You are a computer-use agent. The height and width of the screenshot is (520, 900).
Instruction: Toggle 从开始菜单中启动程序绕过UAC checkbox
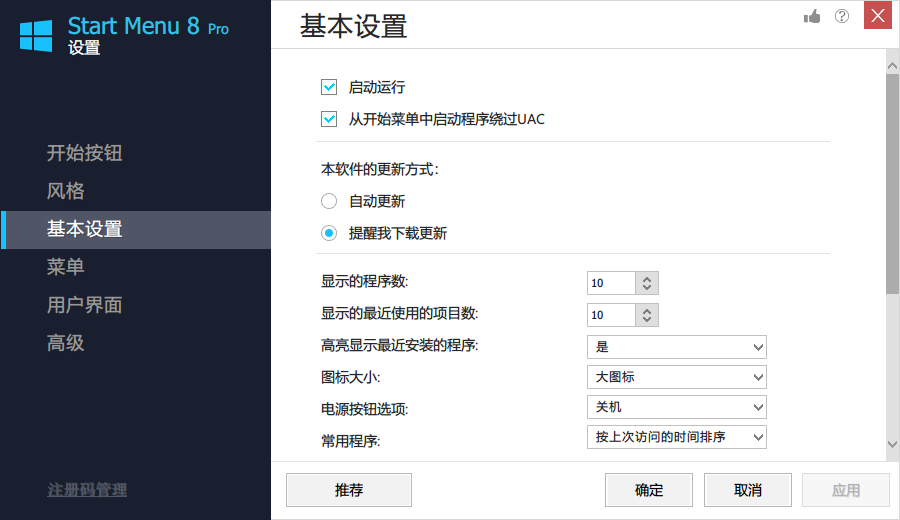(x=329, y=119)
